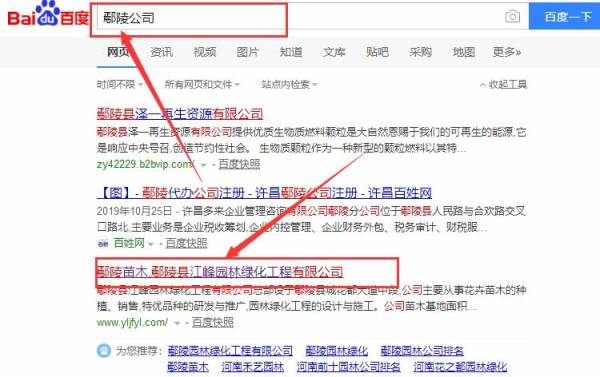Viewport: 600px width, 377px height.
Task: Open the 地图 tab
Action: point(464,52)
